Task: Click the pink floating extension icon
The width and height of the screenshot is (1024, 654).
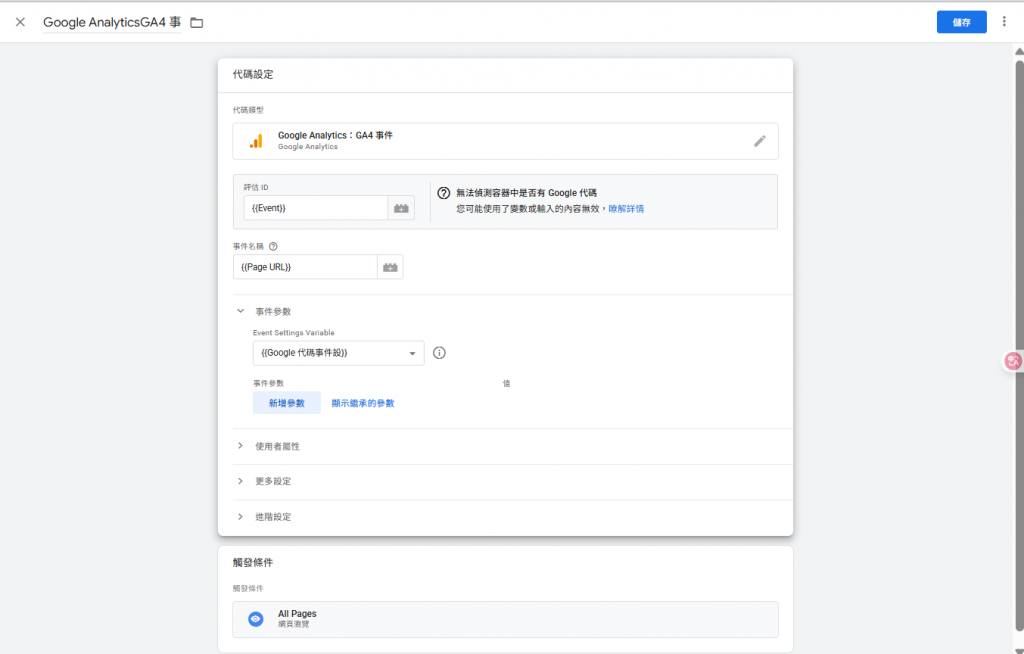Action: pyautogui.click(x=1013, y=361)
